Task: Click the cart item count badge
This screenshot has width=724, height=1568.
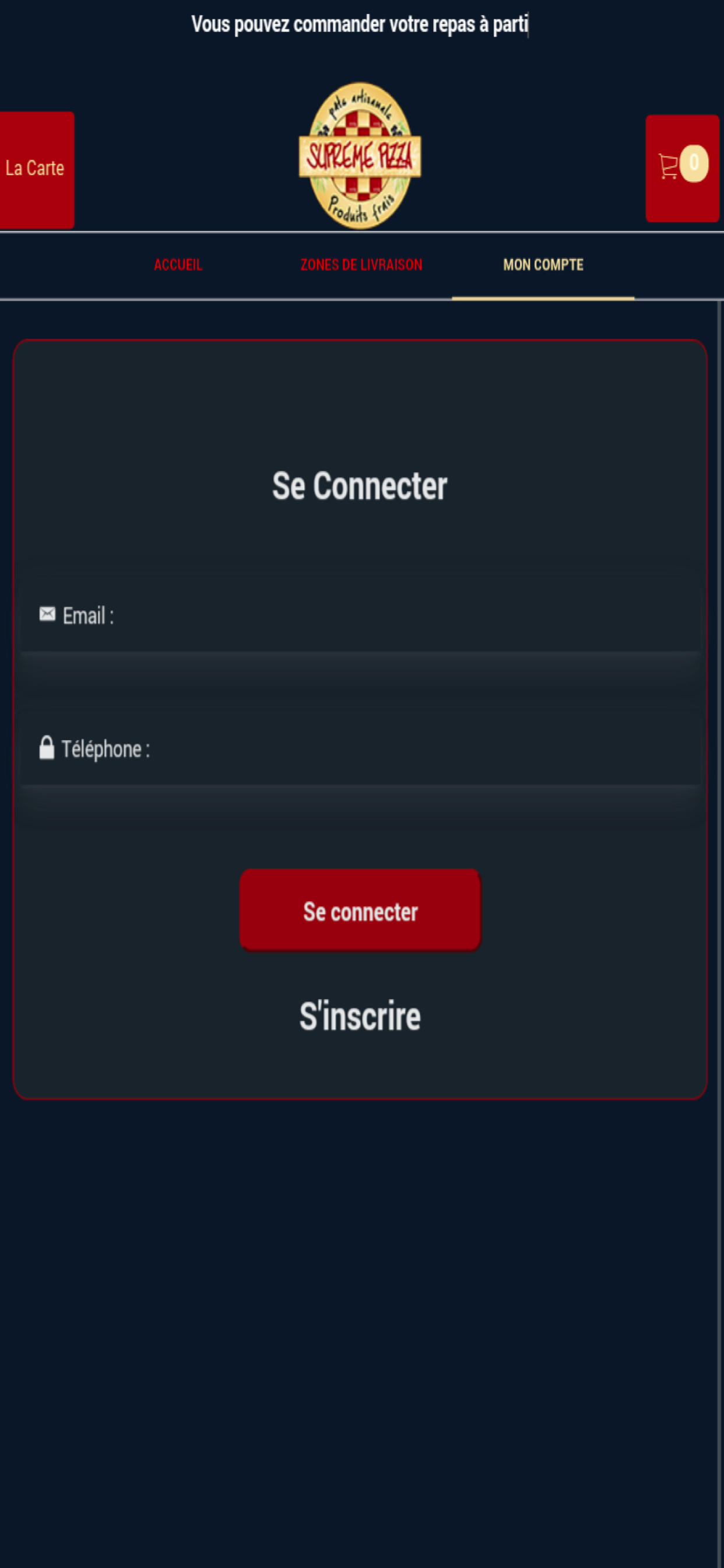Action: 694,163
